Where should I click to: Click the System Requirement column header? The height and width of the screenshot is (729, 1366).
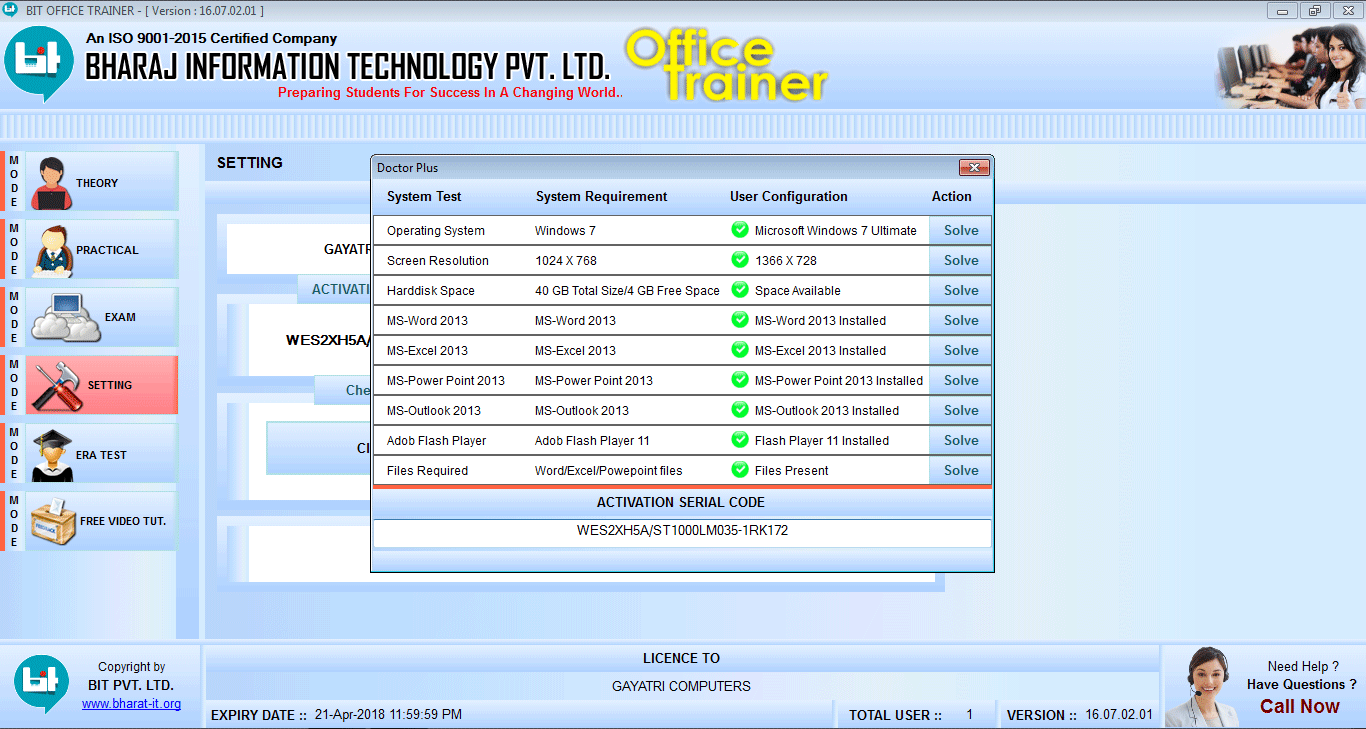(x=601, y=196)
